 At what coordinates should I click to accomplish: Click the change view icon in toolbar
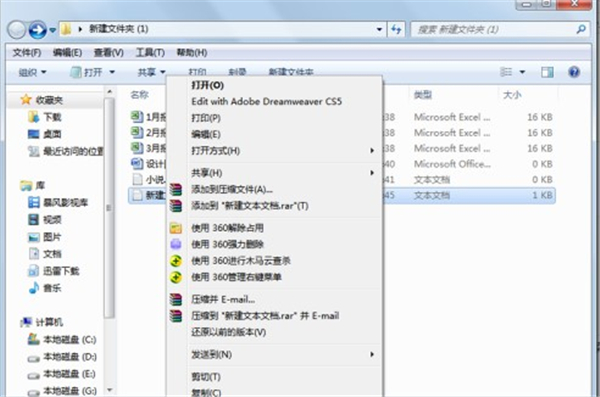pyautogui.click(x=506, y=72)
